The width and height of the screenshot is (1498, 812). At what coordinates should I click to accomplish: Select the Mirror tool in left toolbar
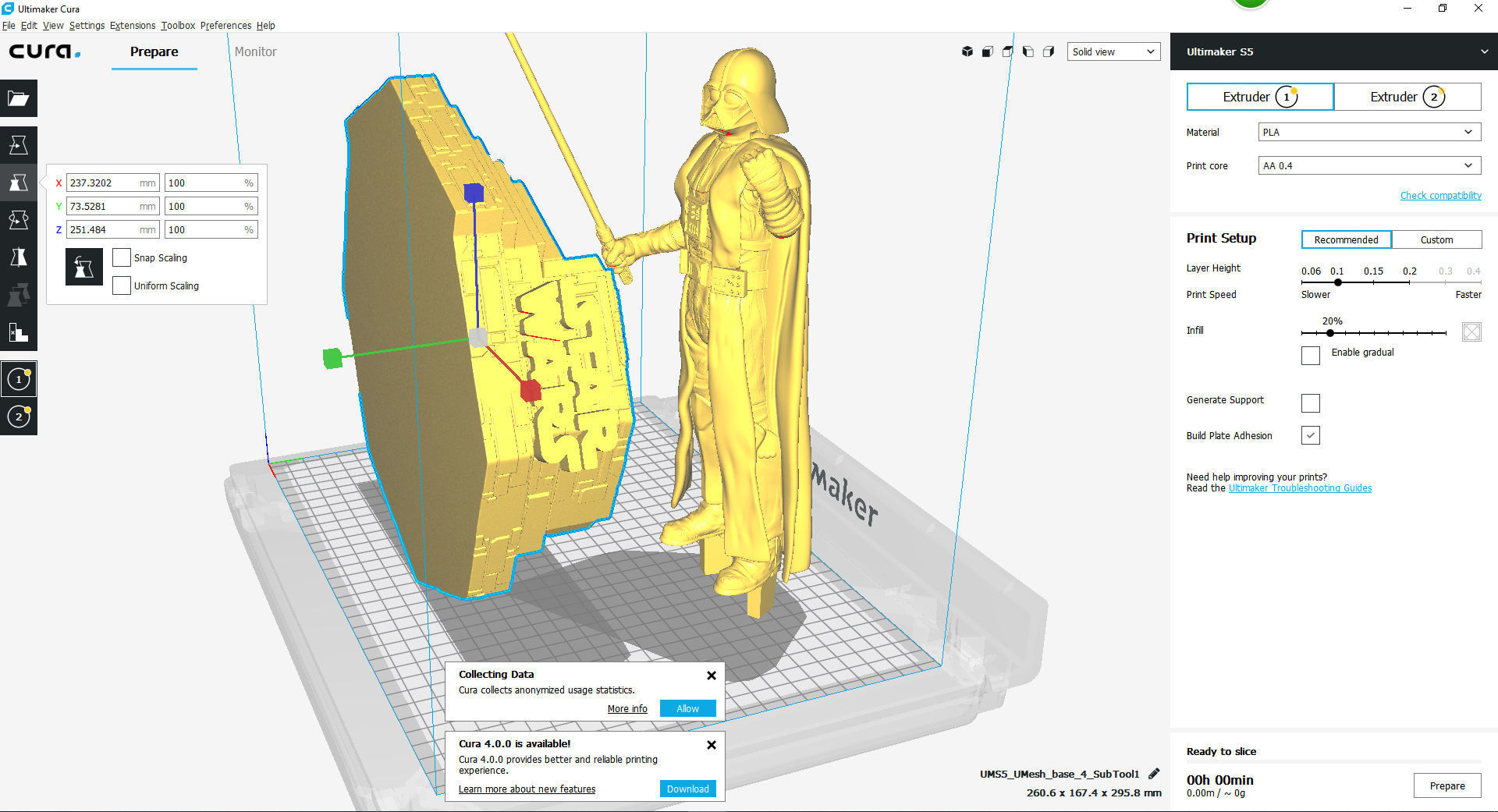(19, 257)
